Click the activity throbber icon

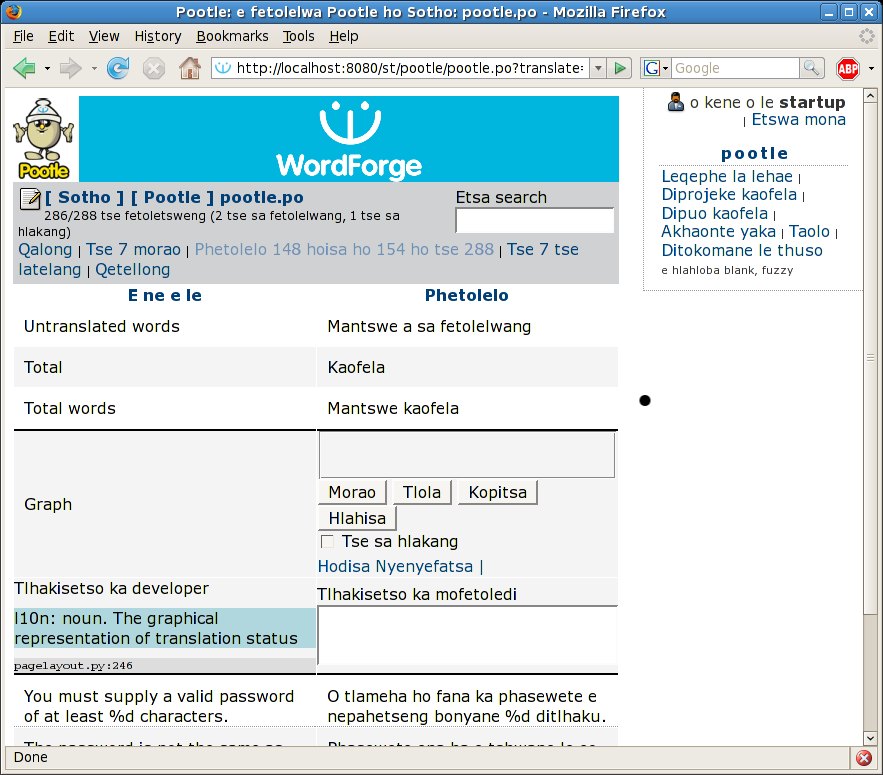point(867,36)
